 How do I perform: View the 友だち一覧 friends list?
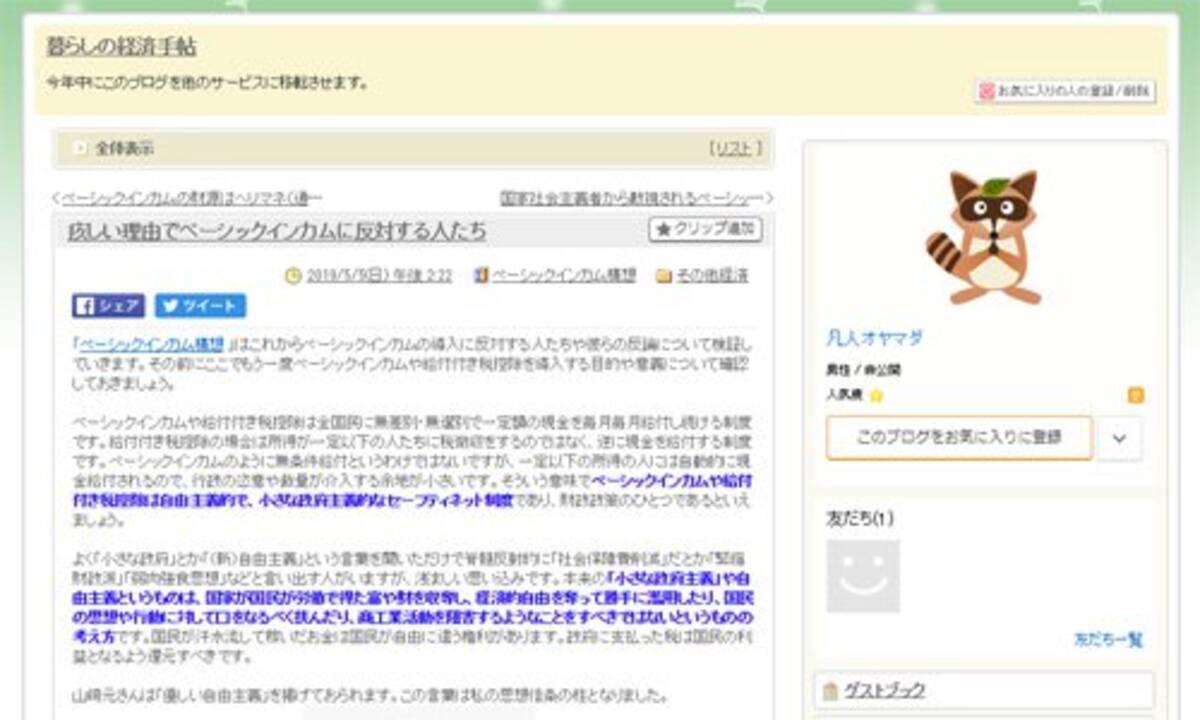click(1108, 639)
